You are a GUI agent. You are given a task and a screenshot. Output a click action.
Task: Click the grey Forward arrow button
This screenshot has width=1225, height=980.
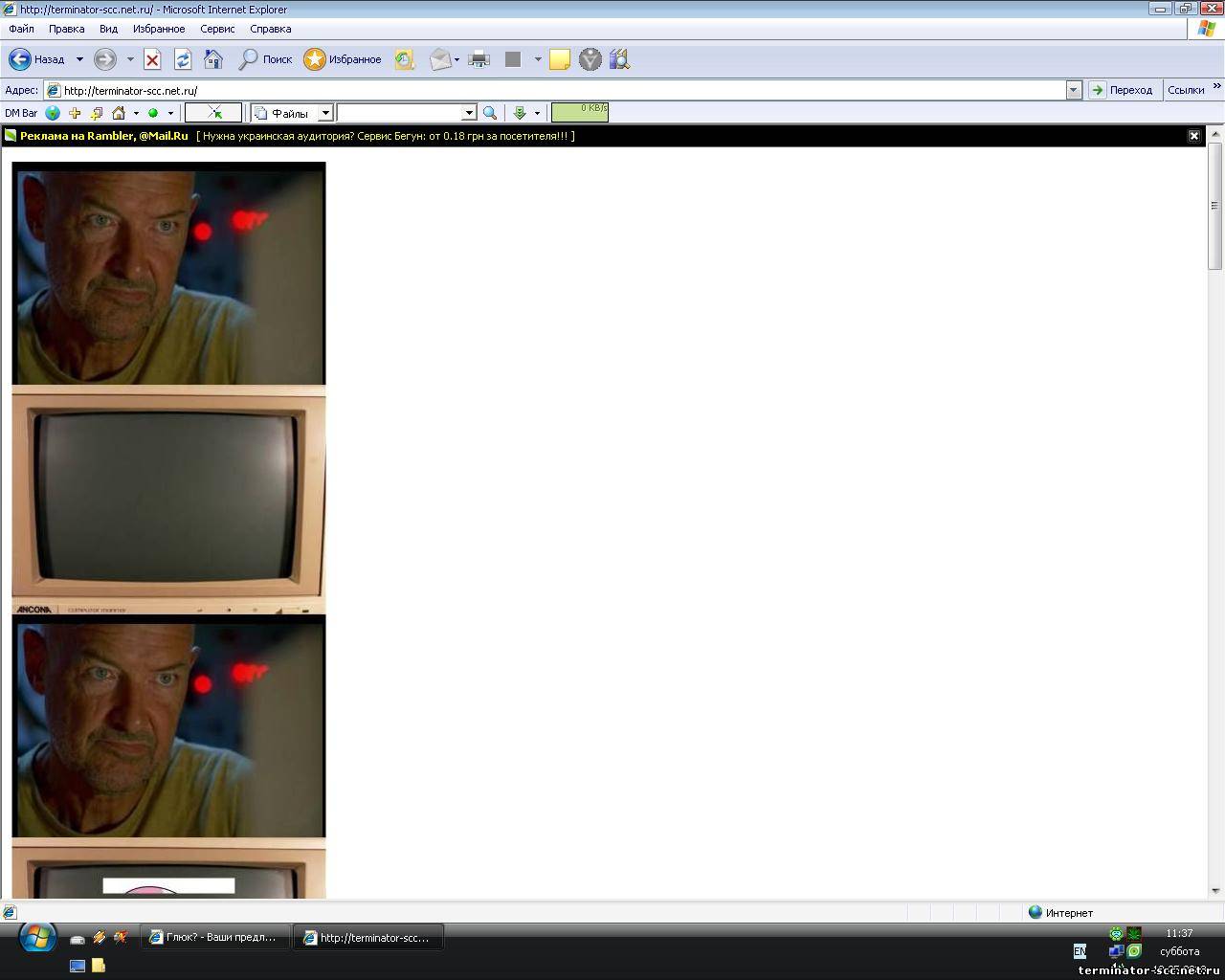pos(105,59)
